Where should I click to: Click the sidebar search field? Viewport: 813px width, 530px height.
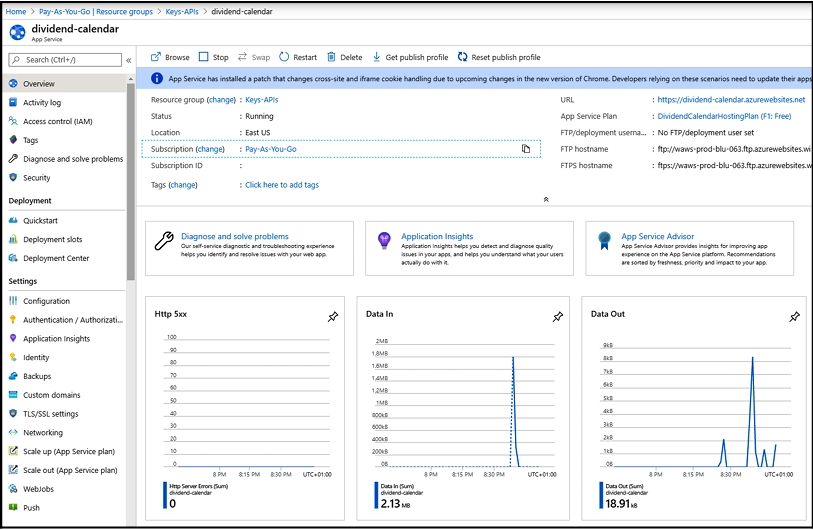pyautogui.click(x=65, y=60)
